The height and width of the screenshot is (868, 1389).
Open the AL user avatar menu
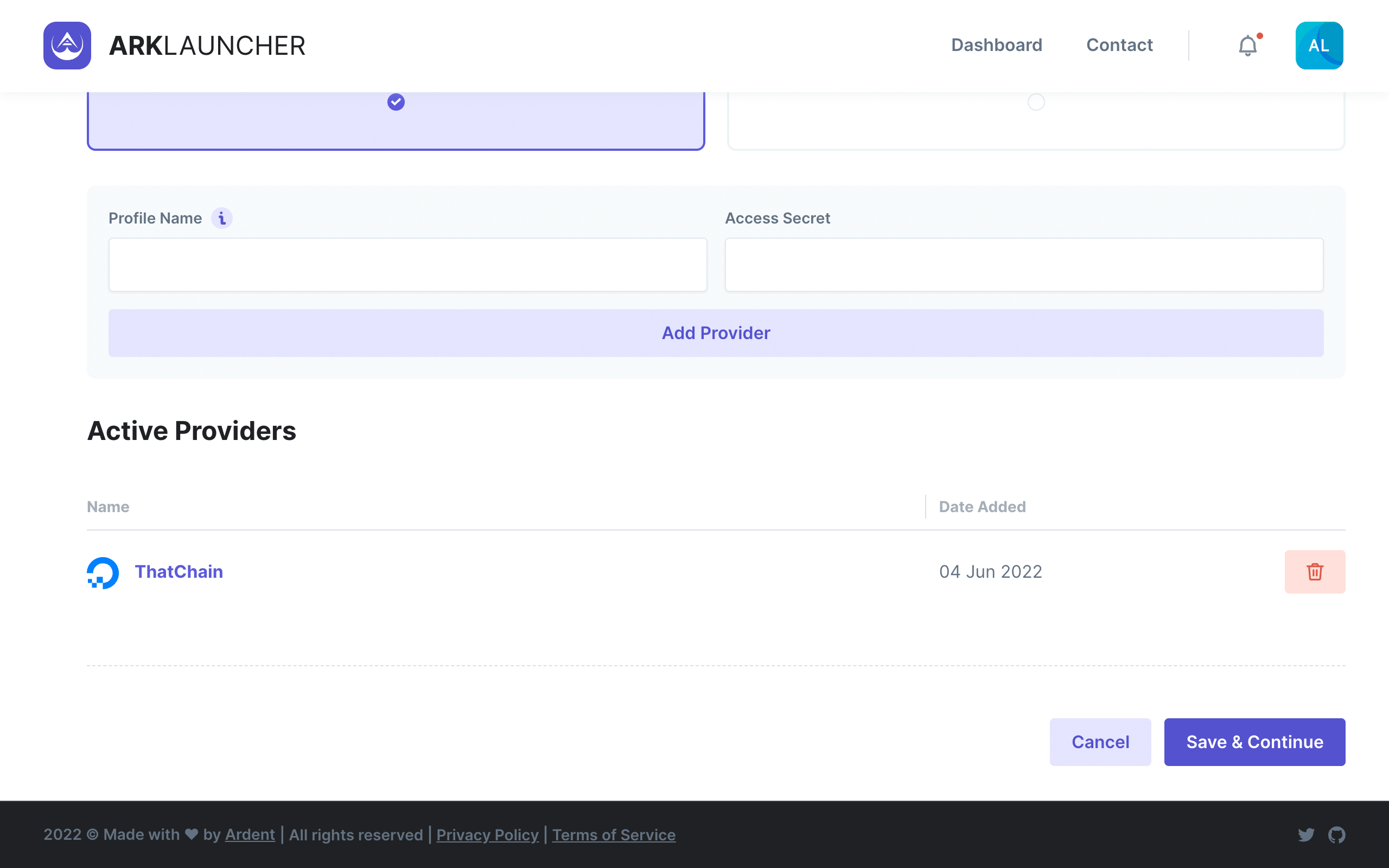1318,46
